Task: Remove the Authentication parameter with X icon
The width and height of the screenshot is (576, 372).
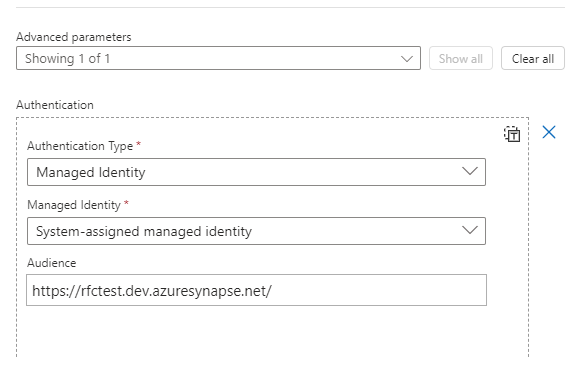Action: coord(549,132)
